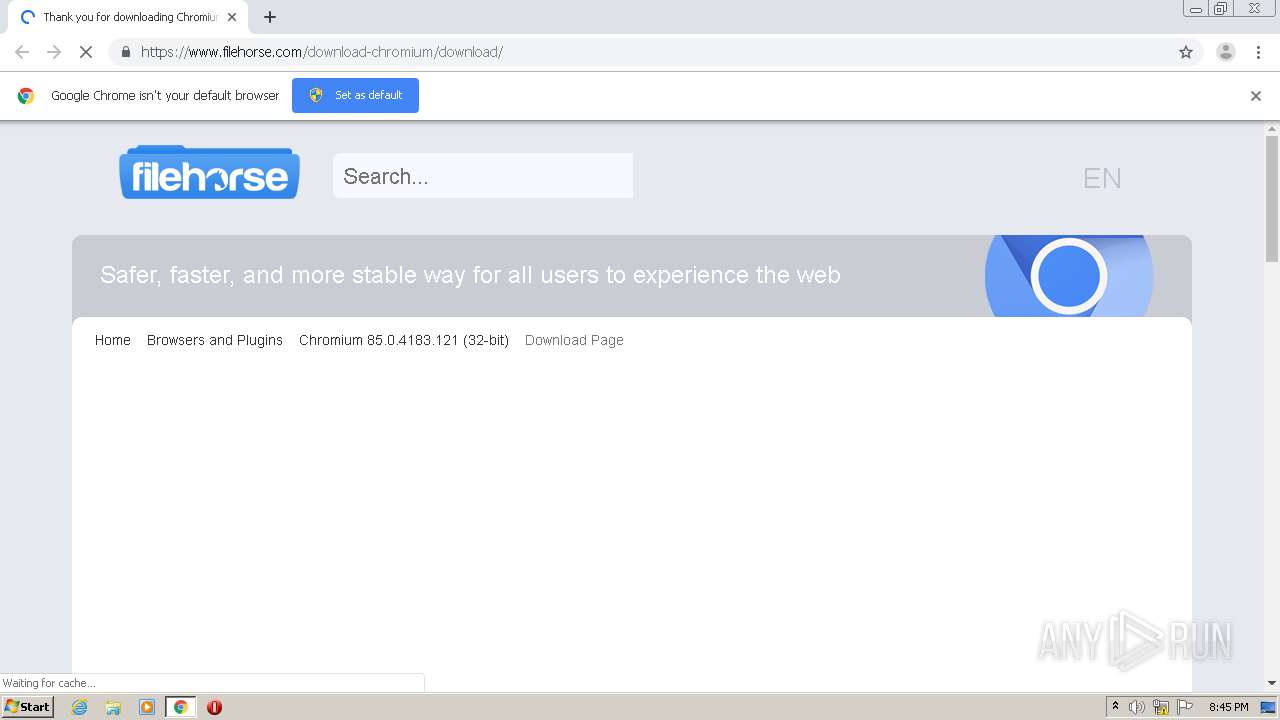The height and width of the screenshot is (720, 1280).
Task: Open Chromium 85.0.4183.121 (32-bit) breadcrumb
Action: tap(404, 340)
